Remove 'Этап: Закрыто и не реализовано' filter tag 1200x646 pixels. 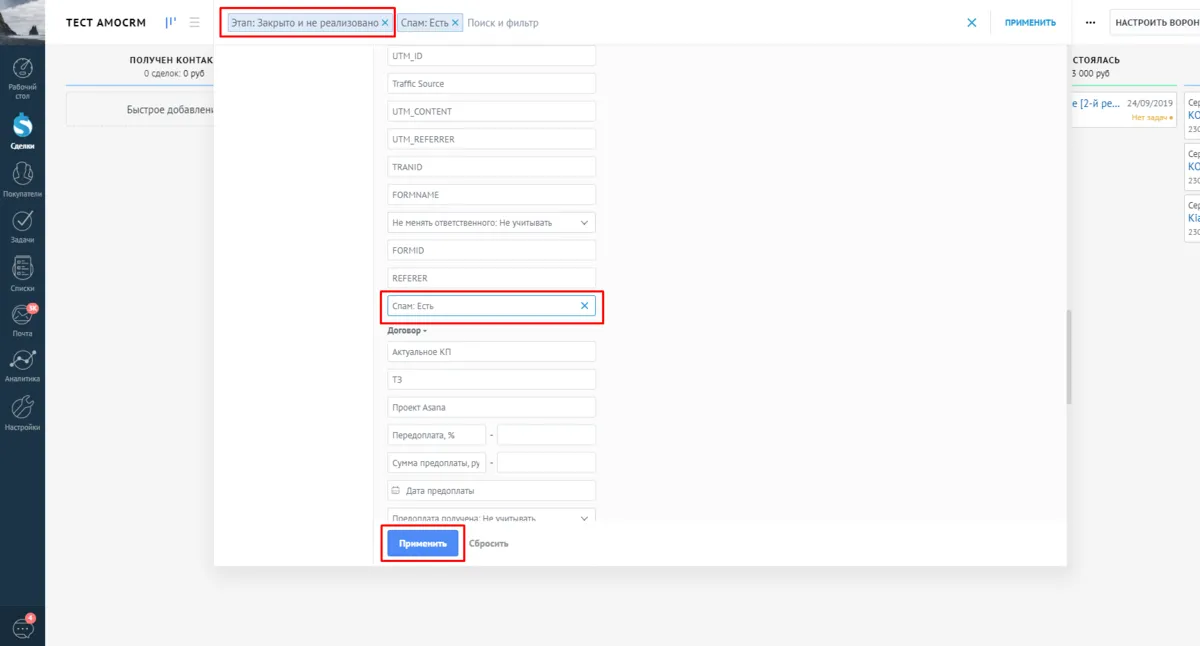[385, 22]
